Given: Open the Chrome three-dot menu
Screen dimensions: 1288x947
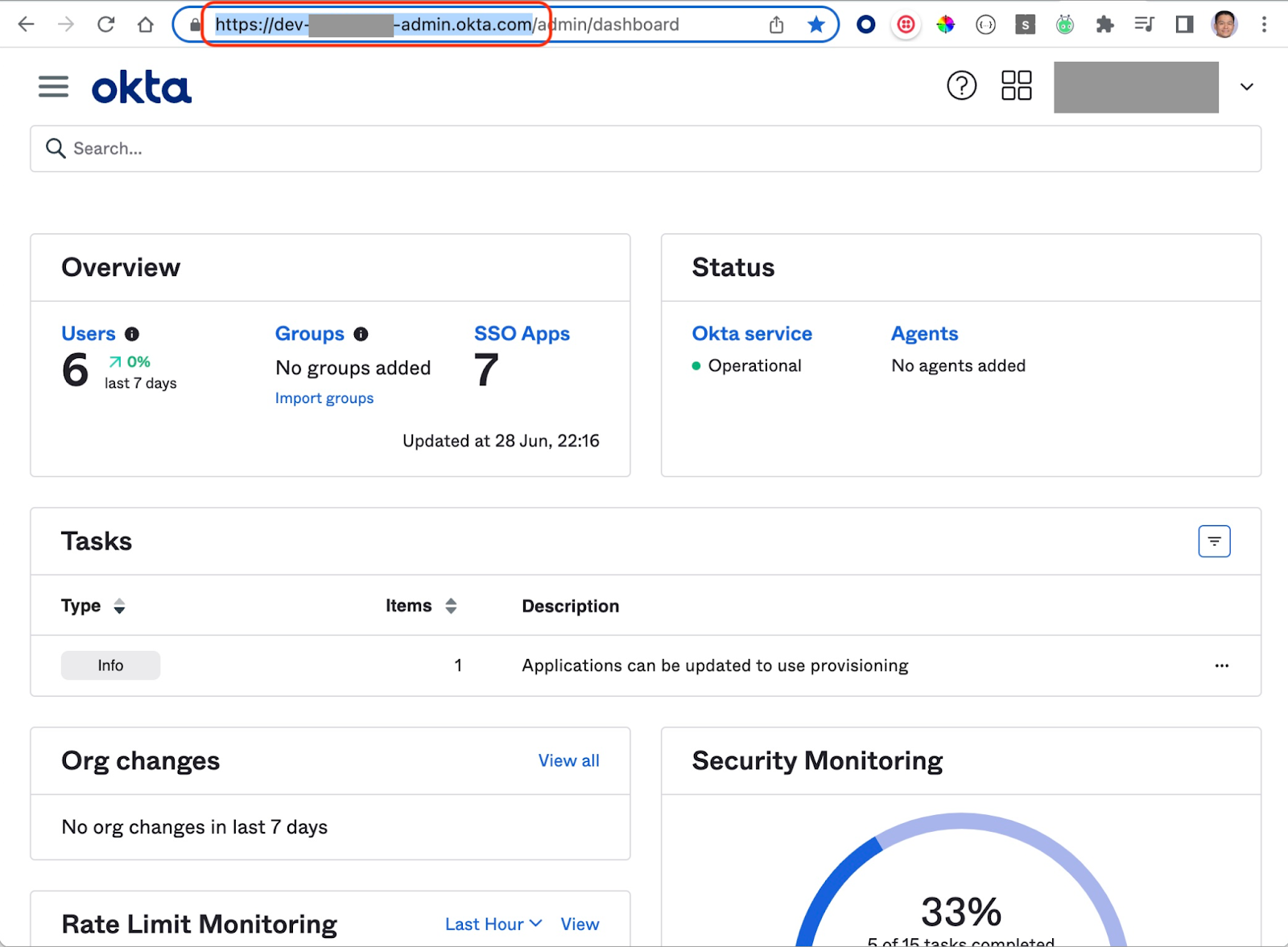Looking at the screenshot, I should pos(1264,25).
